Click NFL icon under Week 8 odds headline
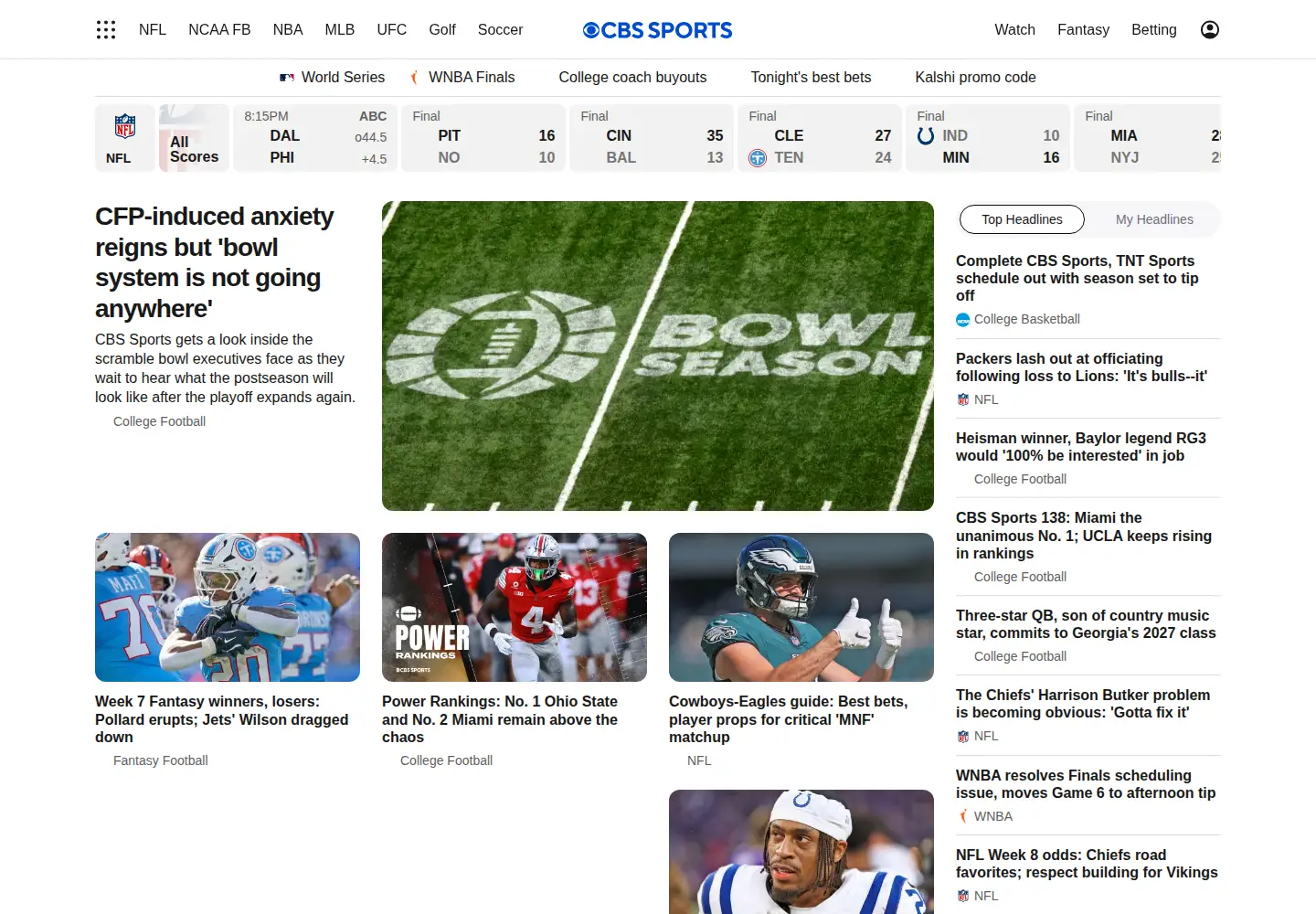 point(963,896)
